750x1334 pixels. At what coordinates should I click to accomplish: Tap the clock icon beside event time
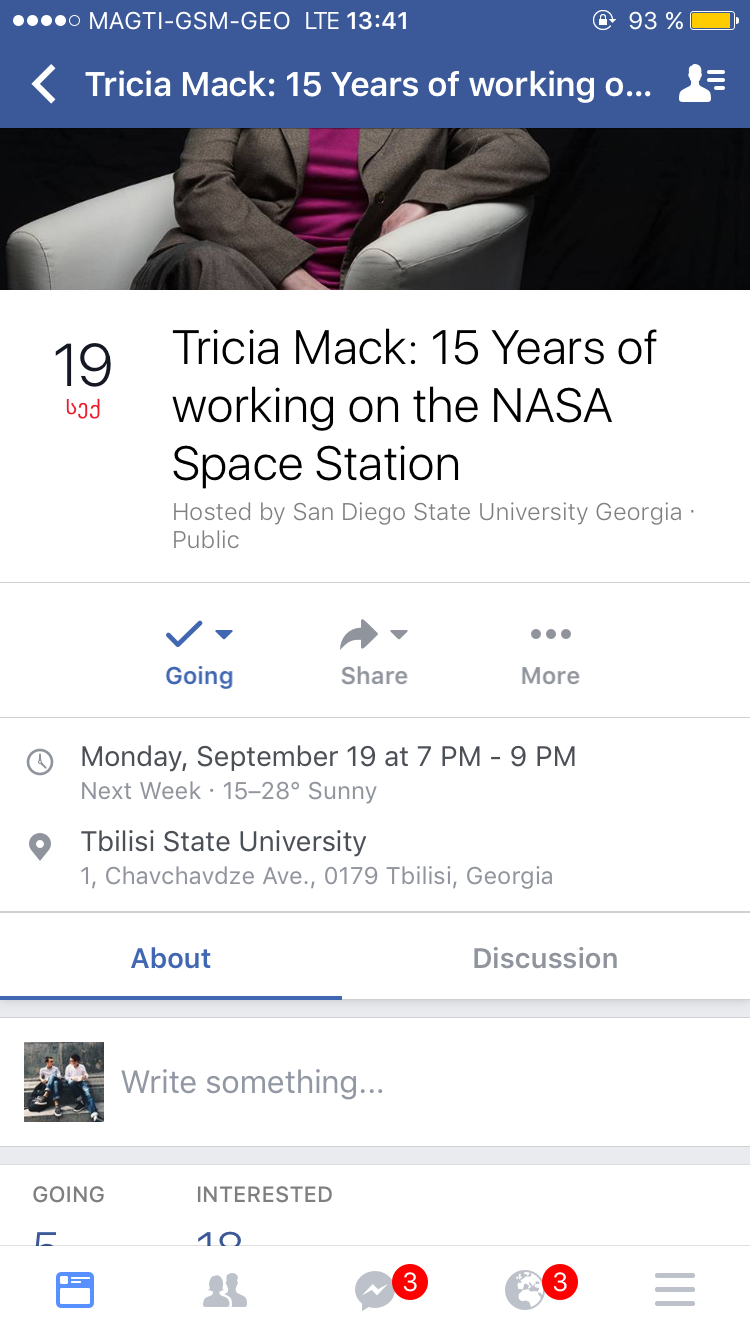[x=40, y=762]
